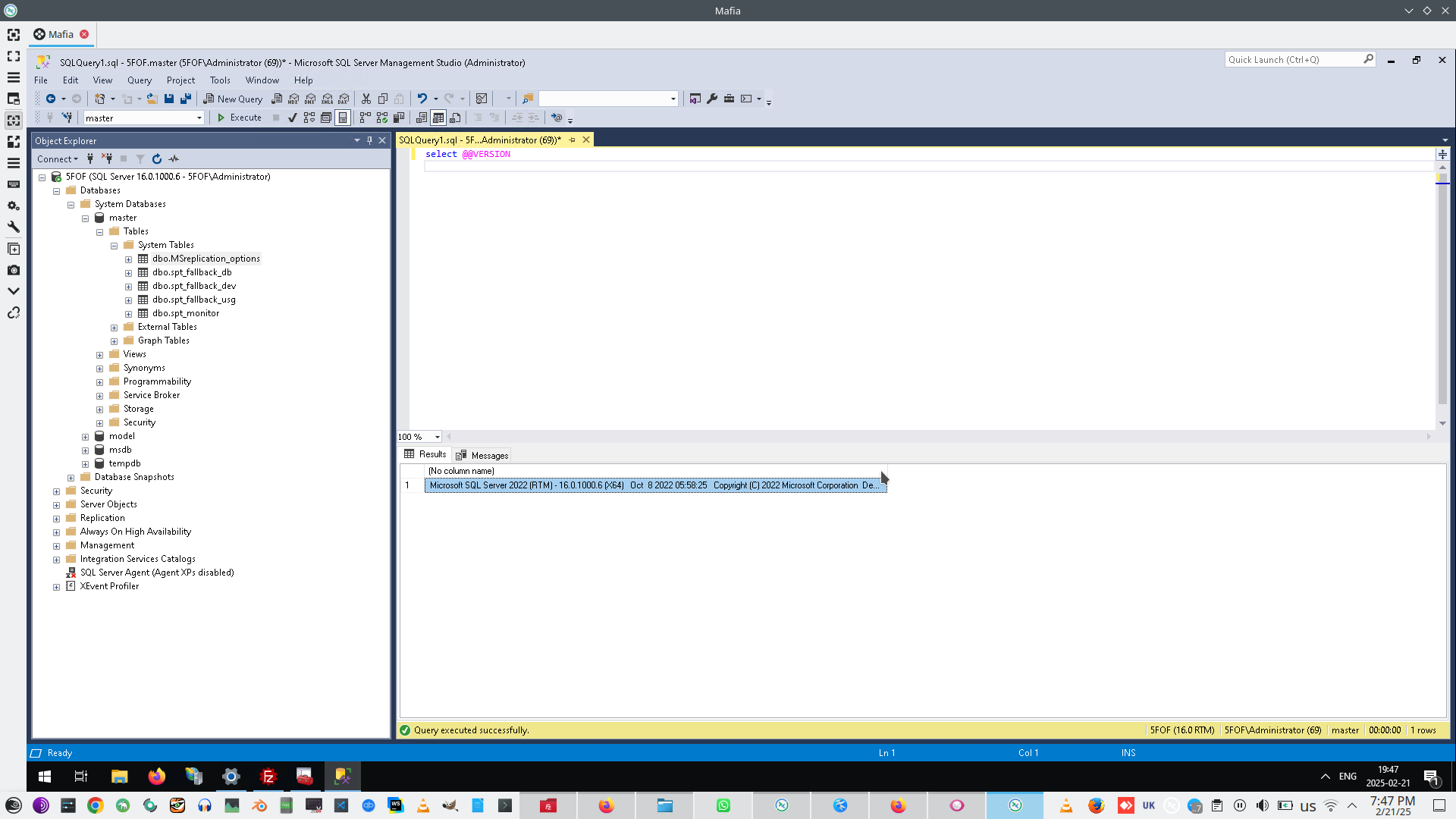
Task: Expand the model database node
Action: click(x=85, y=437)
